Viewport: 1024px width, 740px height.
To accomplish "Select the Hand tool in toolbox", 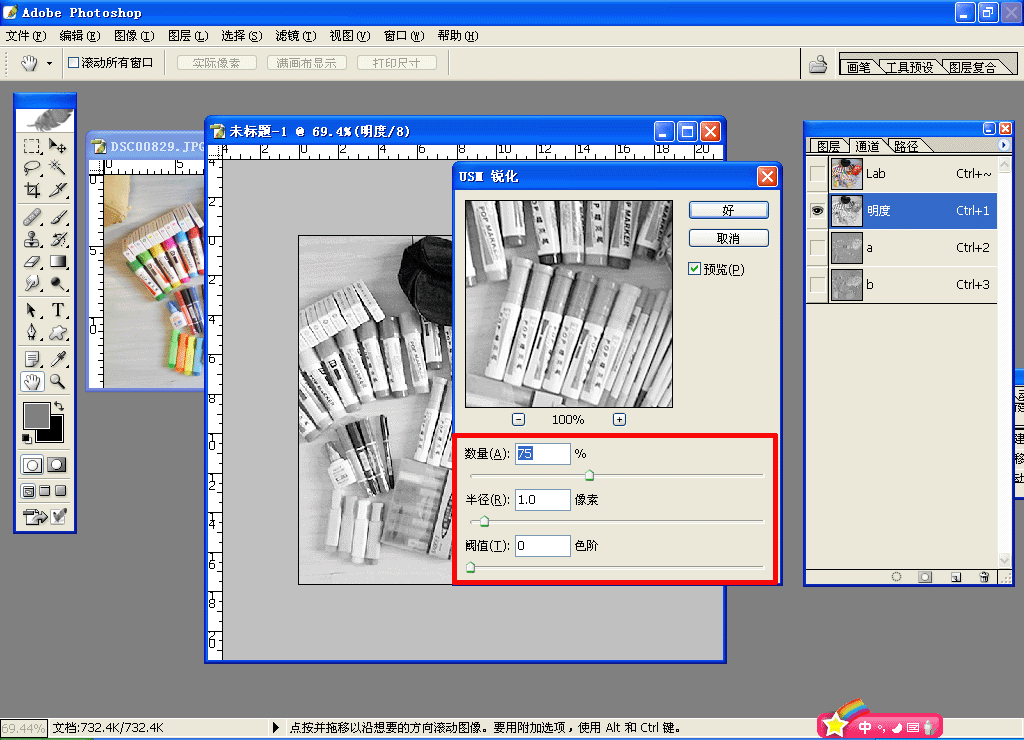I will click(32, 381).
